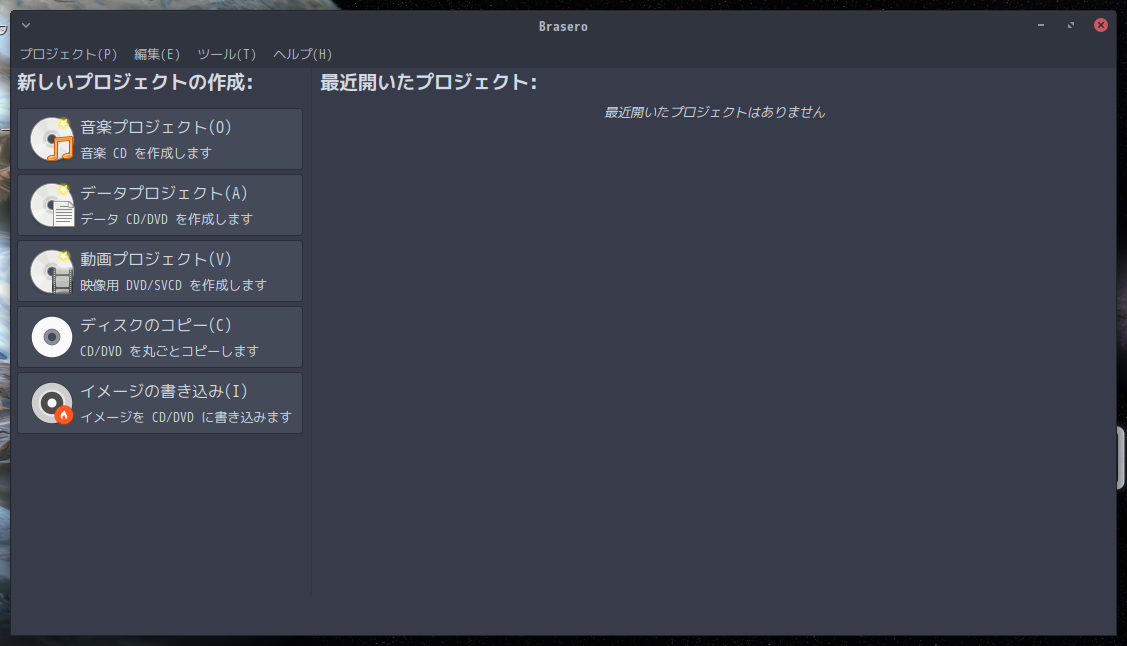Image resolution: width=1127 pixels, height=646 pixels.
Task: Start a new 動画プロジェクト(V)
Action: [160, 271]
